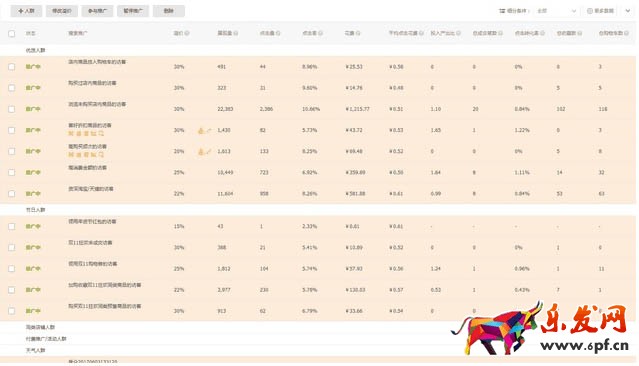Click the orange person icon in the 1,430 impressions row
Viewport: 639px width, 366px height.
(201, 130)
